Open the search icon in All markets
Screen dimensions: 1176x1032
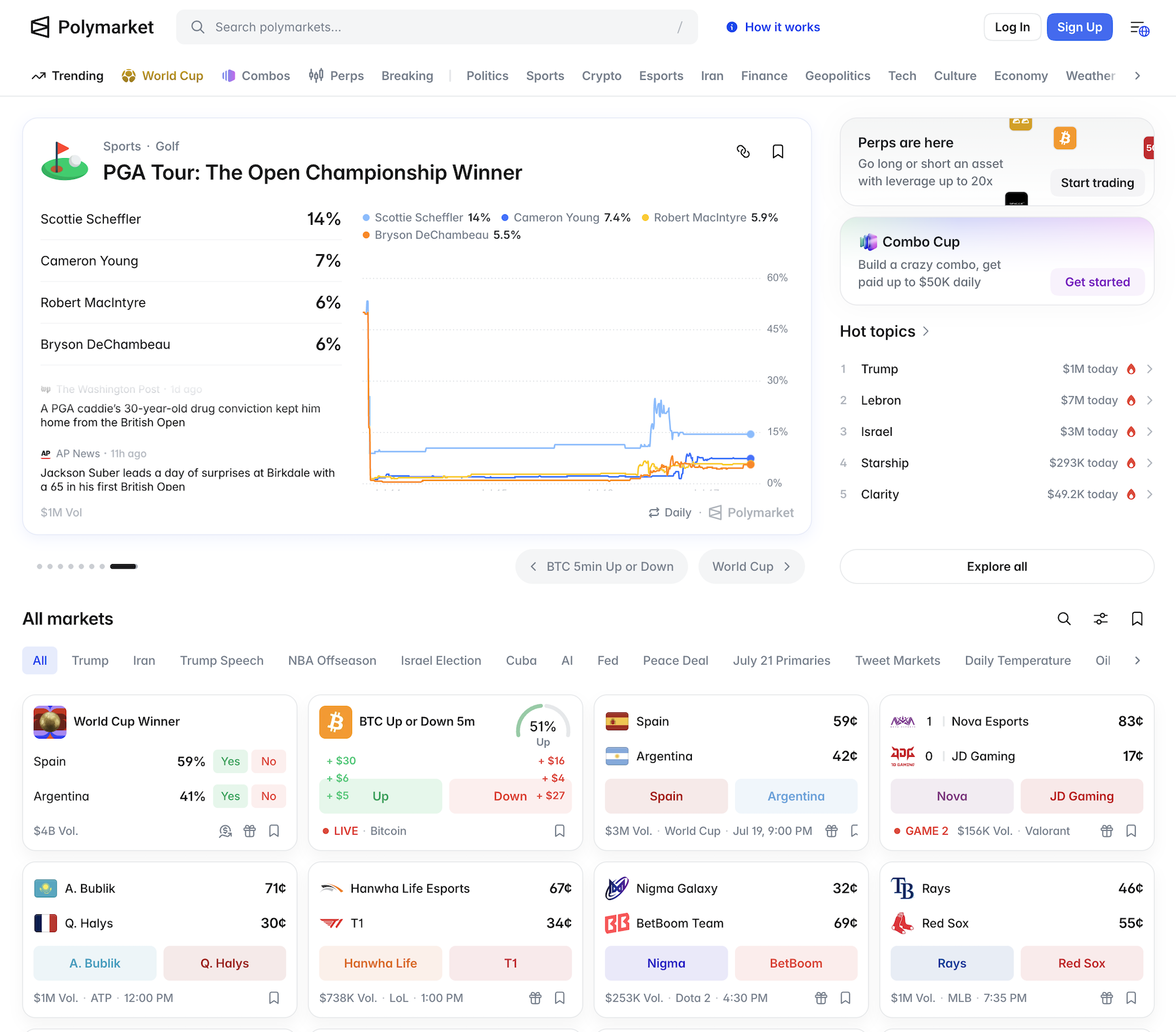1064,619
